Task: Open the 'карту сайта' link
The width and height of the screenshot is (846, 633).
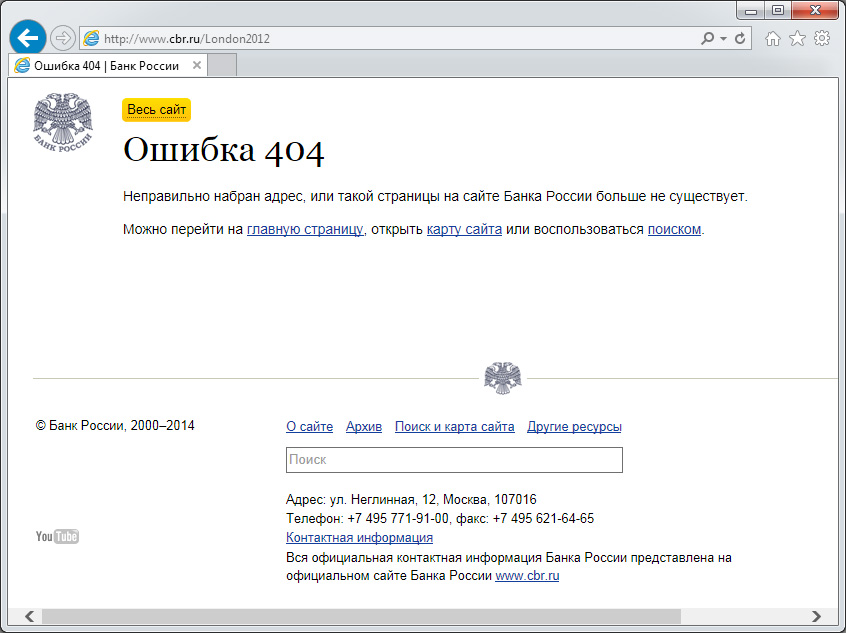Action: (464, 229)
